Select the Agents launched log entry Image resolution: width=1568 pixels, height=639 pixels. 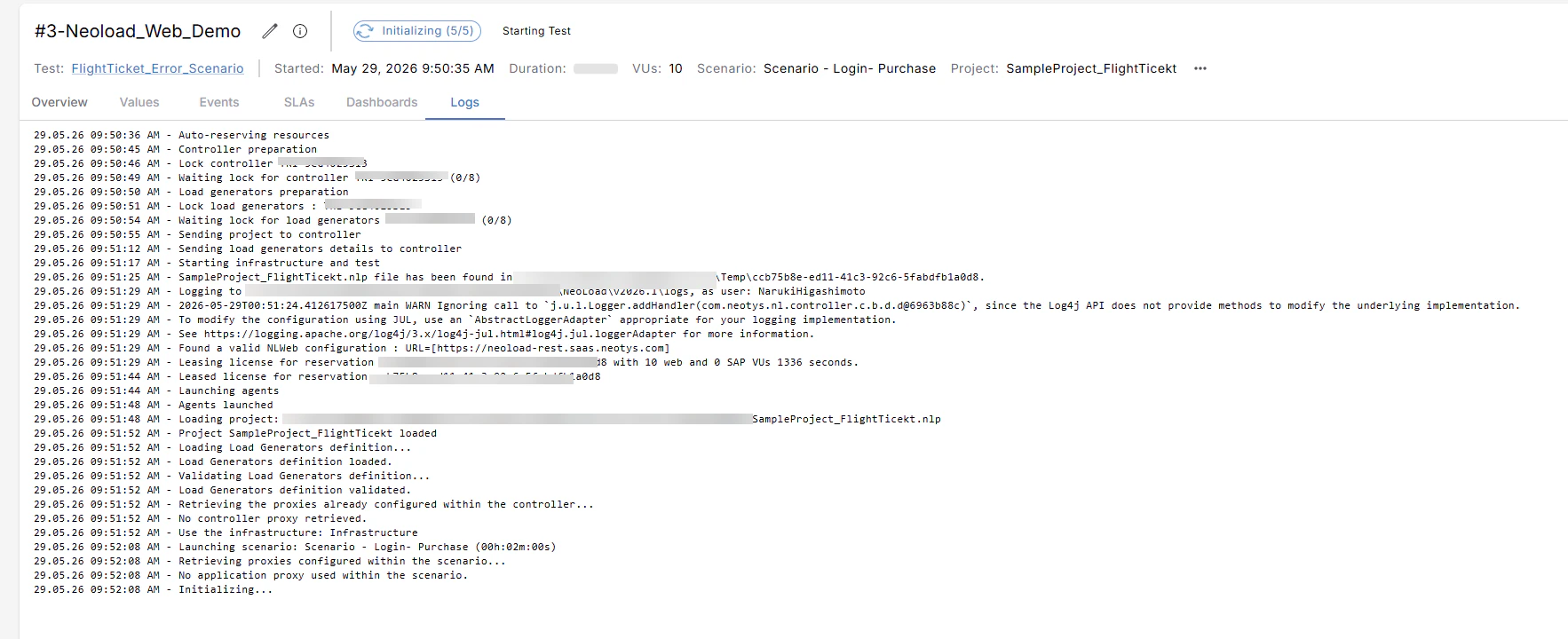(154, 405)
